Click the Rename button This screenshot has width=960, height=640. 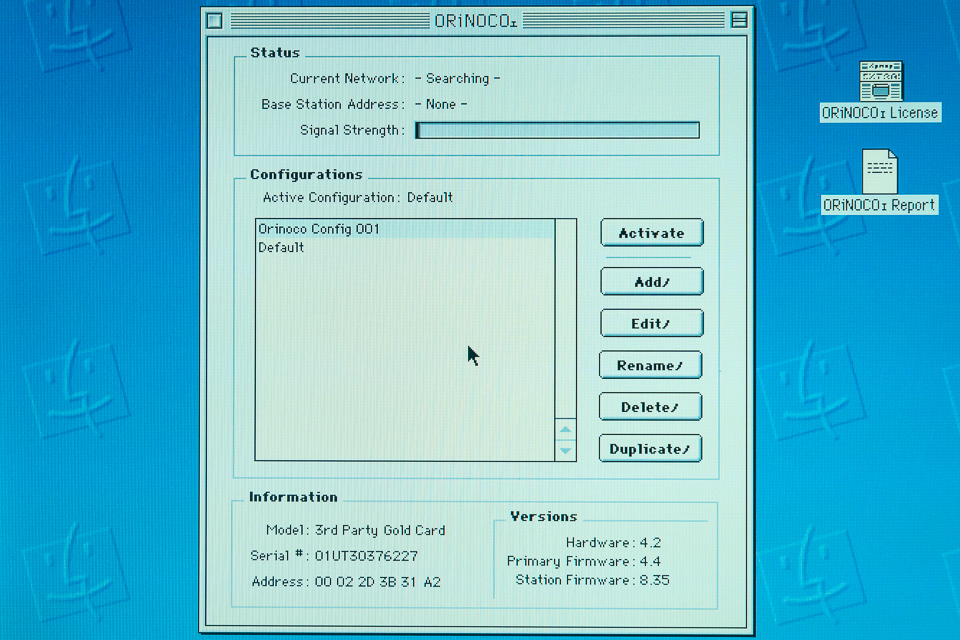tap(650, 366)
